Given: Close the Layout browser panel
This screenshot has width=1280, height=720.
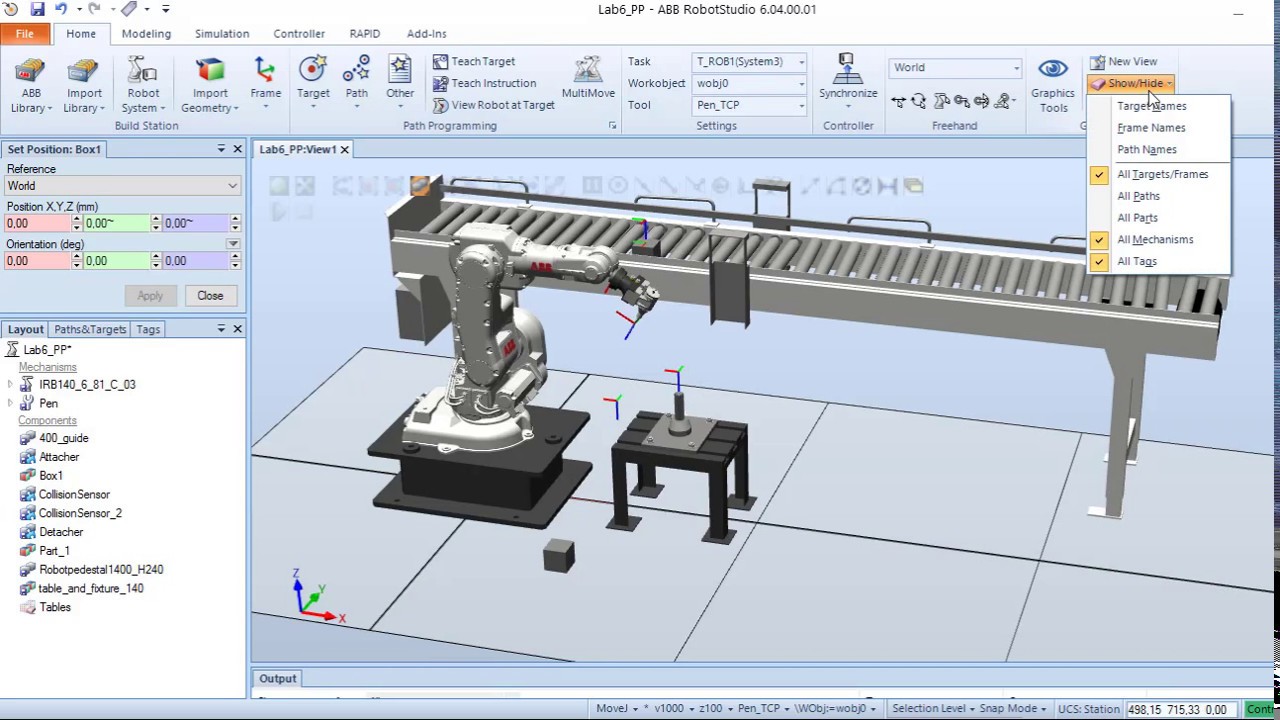Looking at the screenshot, I should tap(237, 329).
